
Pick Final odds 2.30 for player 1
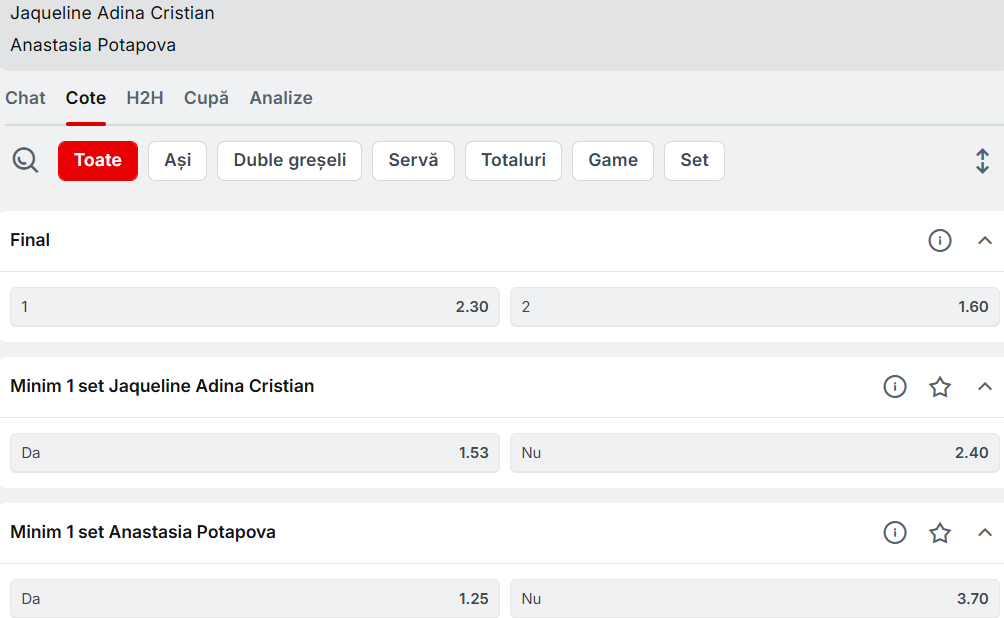pos(255,307)
